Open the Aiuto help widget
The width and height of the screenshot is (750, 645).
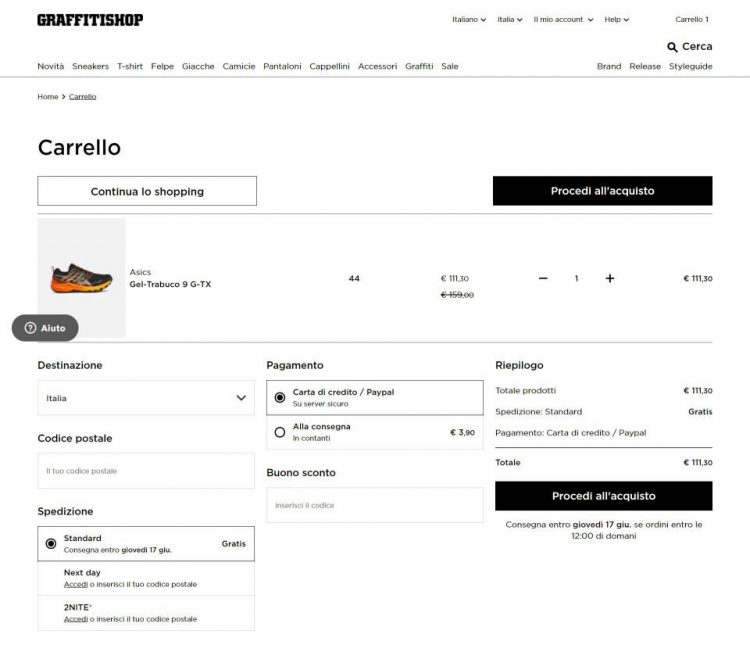44,328
